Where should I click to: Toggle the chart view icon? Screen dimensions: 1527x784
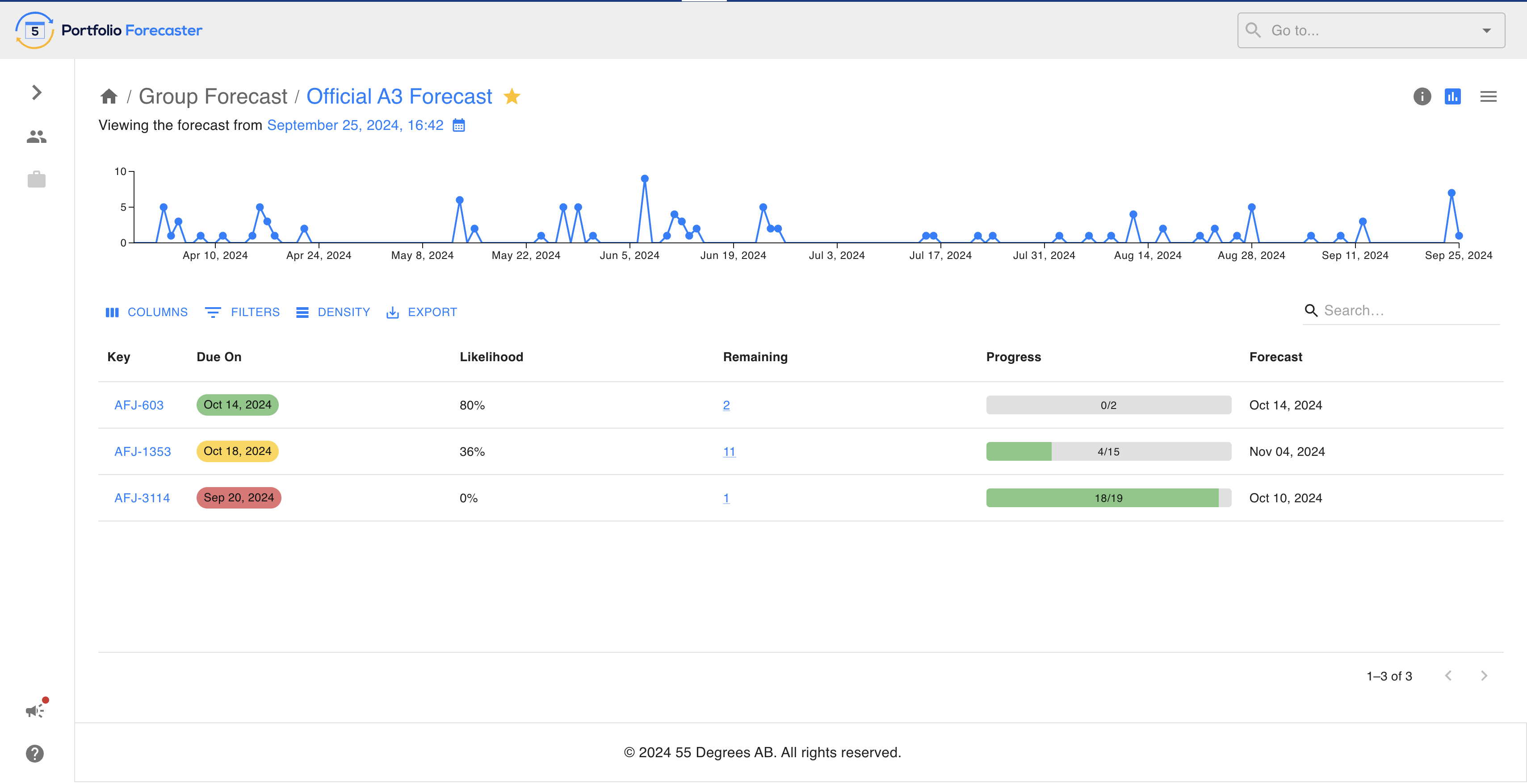1452,96
